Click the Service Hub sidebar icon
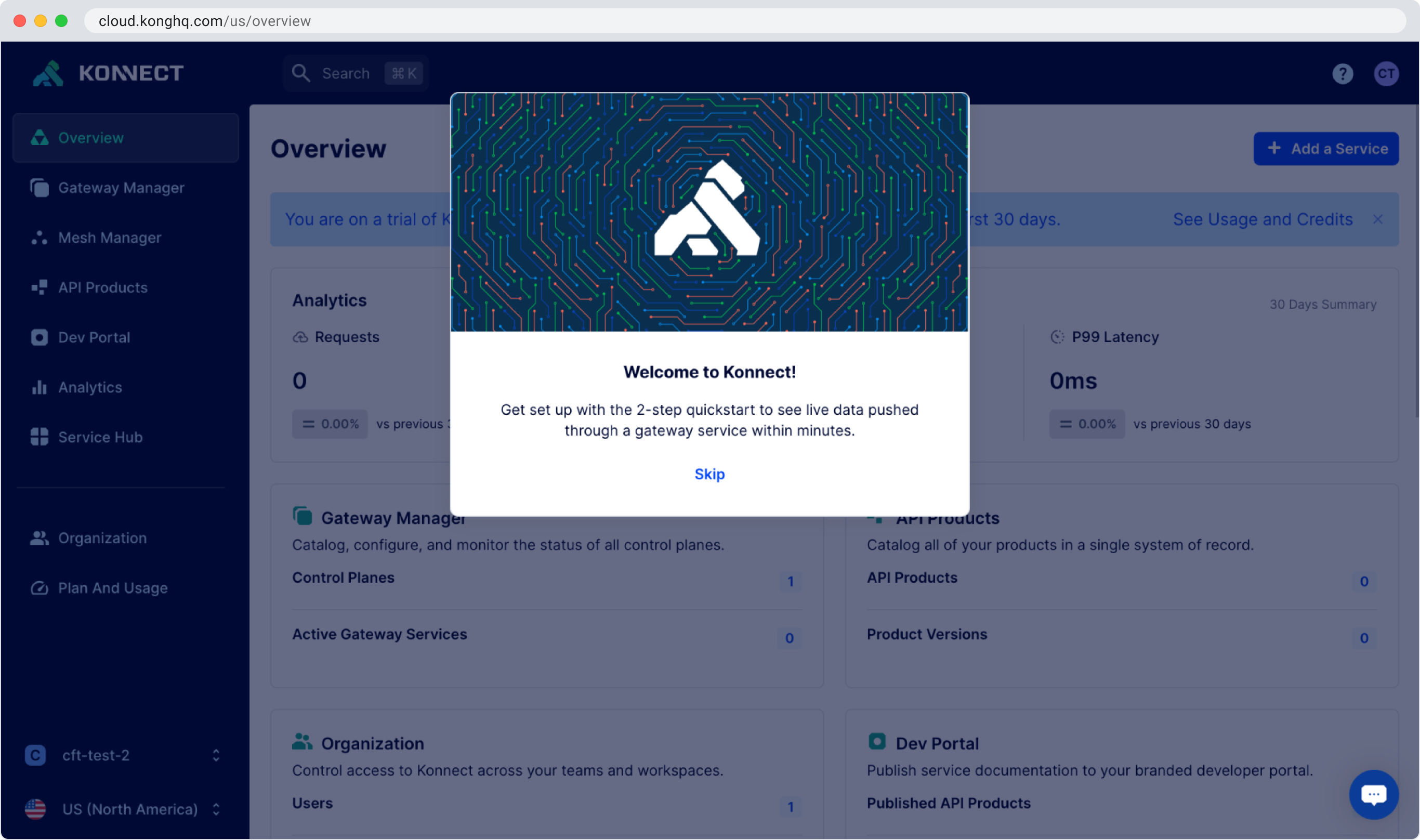The width and height of the screenshot is (1420, 840). [x=39, y=437]
